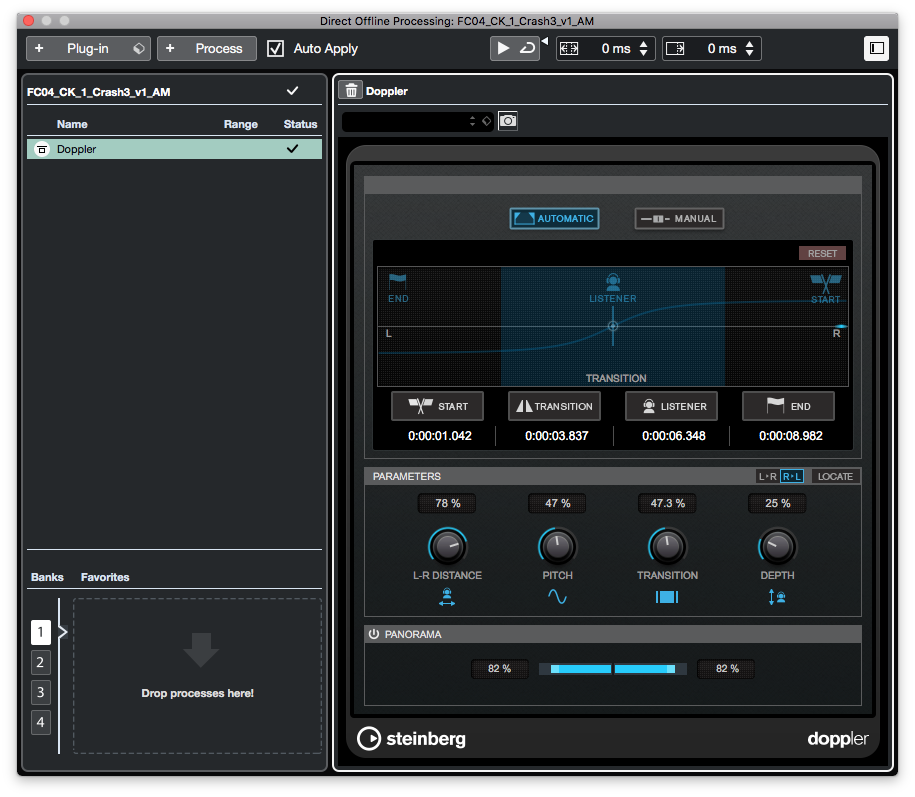The image size is (915, 797).
Task: Select bank 4
Action: [40, 723]
